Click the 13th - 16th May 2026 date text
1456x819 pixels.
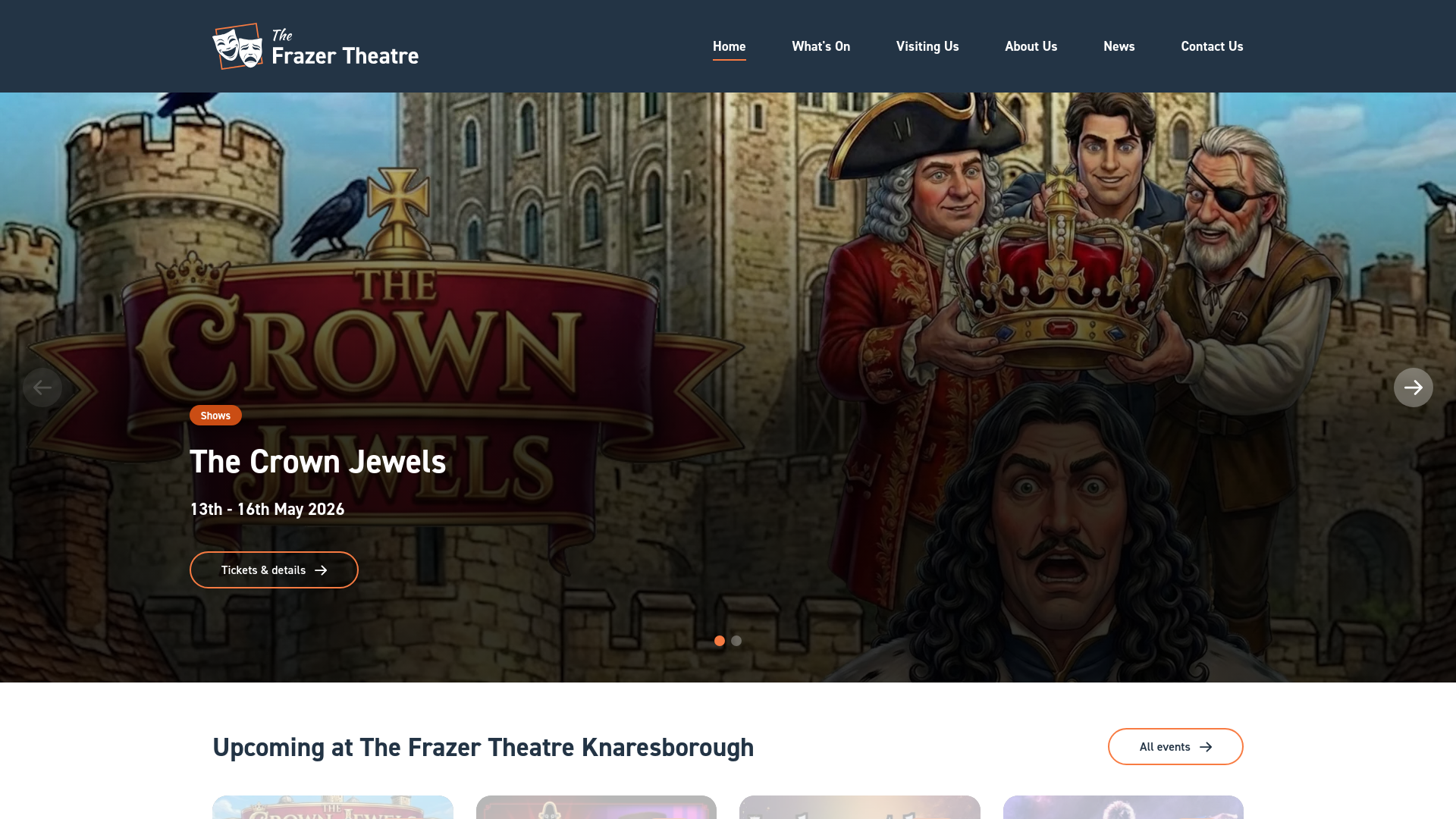(267, 510)
